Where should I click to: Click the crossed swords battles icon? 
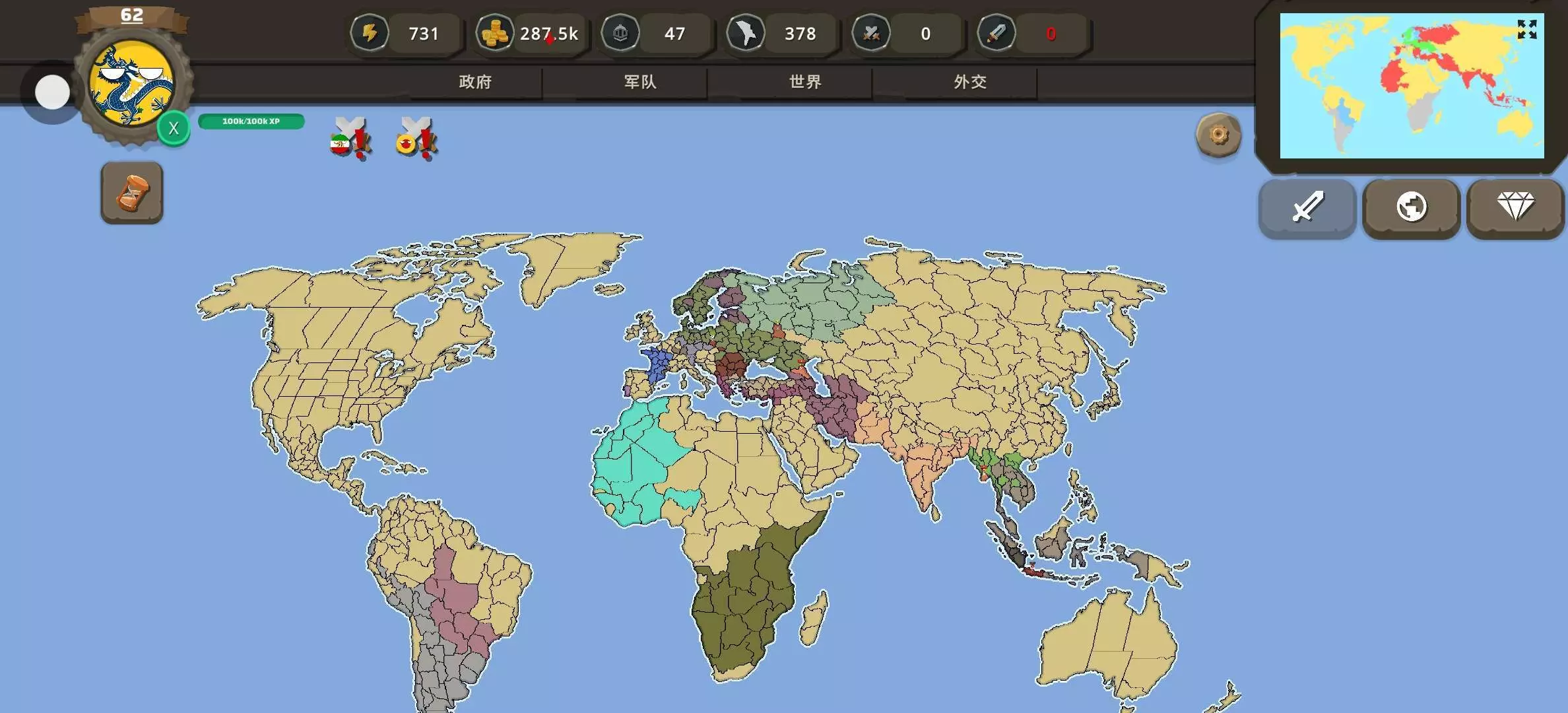click(x=871, y=33)
